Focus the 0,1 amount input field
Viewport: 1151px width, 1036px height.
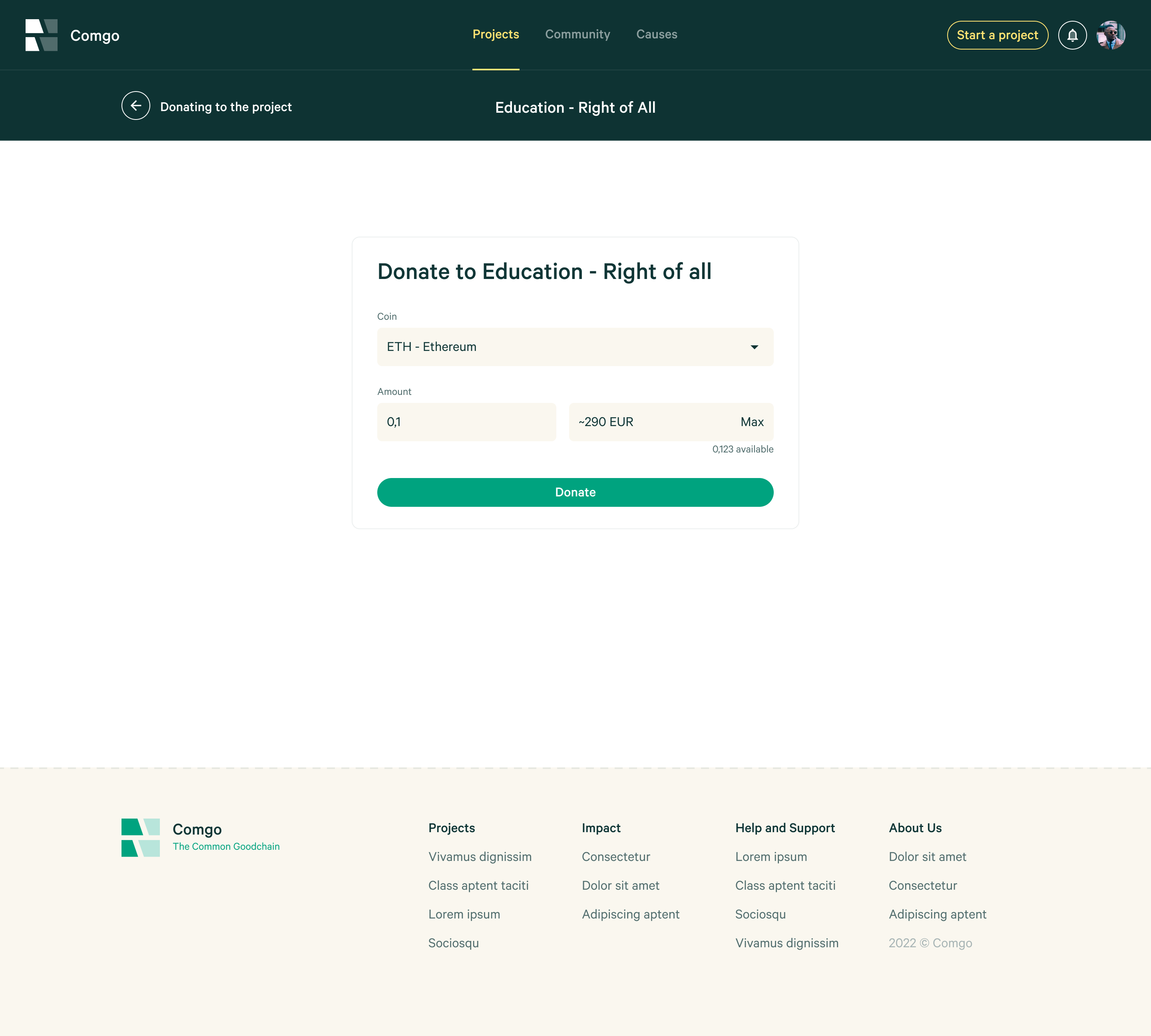pyautogui.click(x=466, y=422)
